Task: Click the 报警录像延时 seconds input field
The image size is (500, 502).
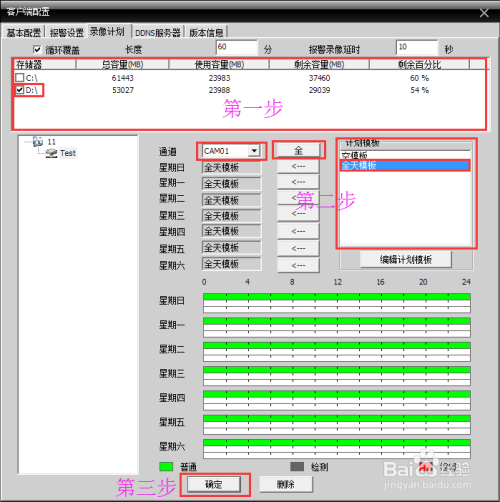Action: pyautogui.click(x=417, y=47)
